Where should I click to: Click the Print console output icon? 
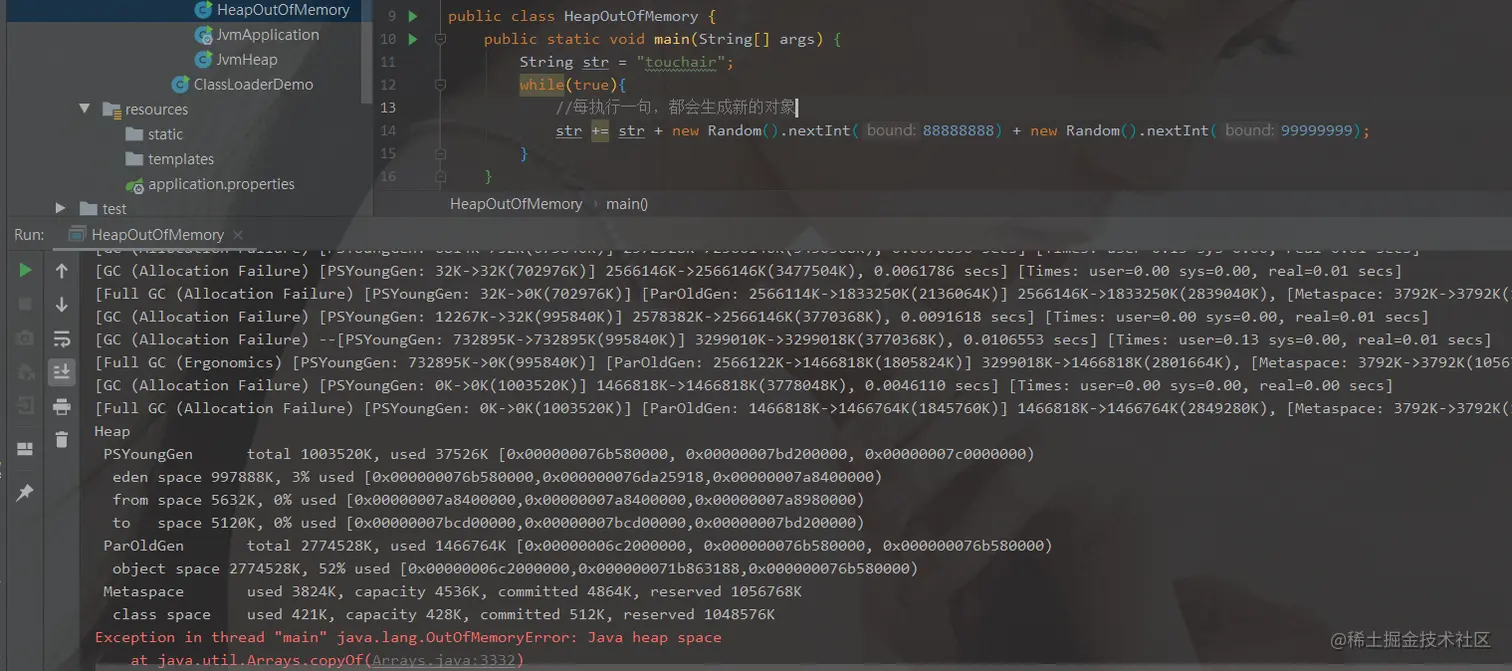pyautogui.click(x=62, y=406)
